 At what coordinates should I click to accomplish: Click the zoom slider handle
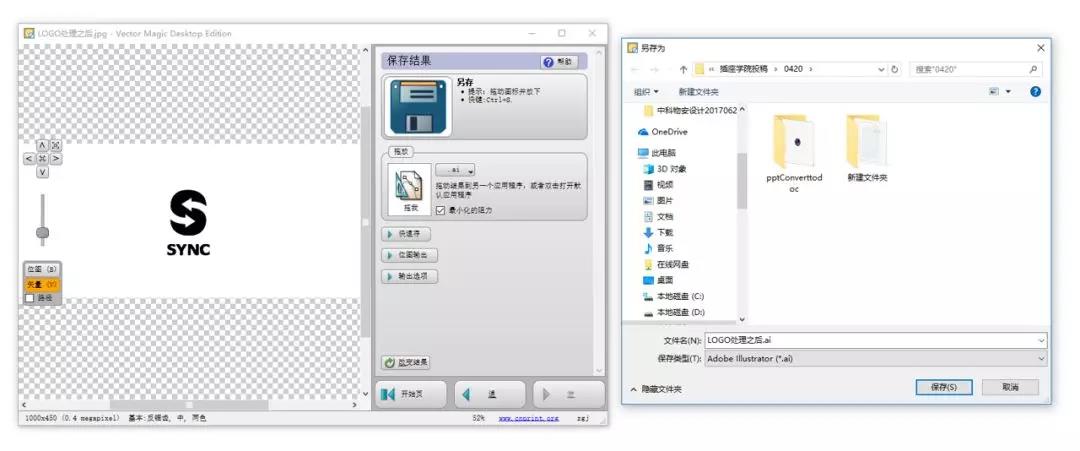click(42, 232)
